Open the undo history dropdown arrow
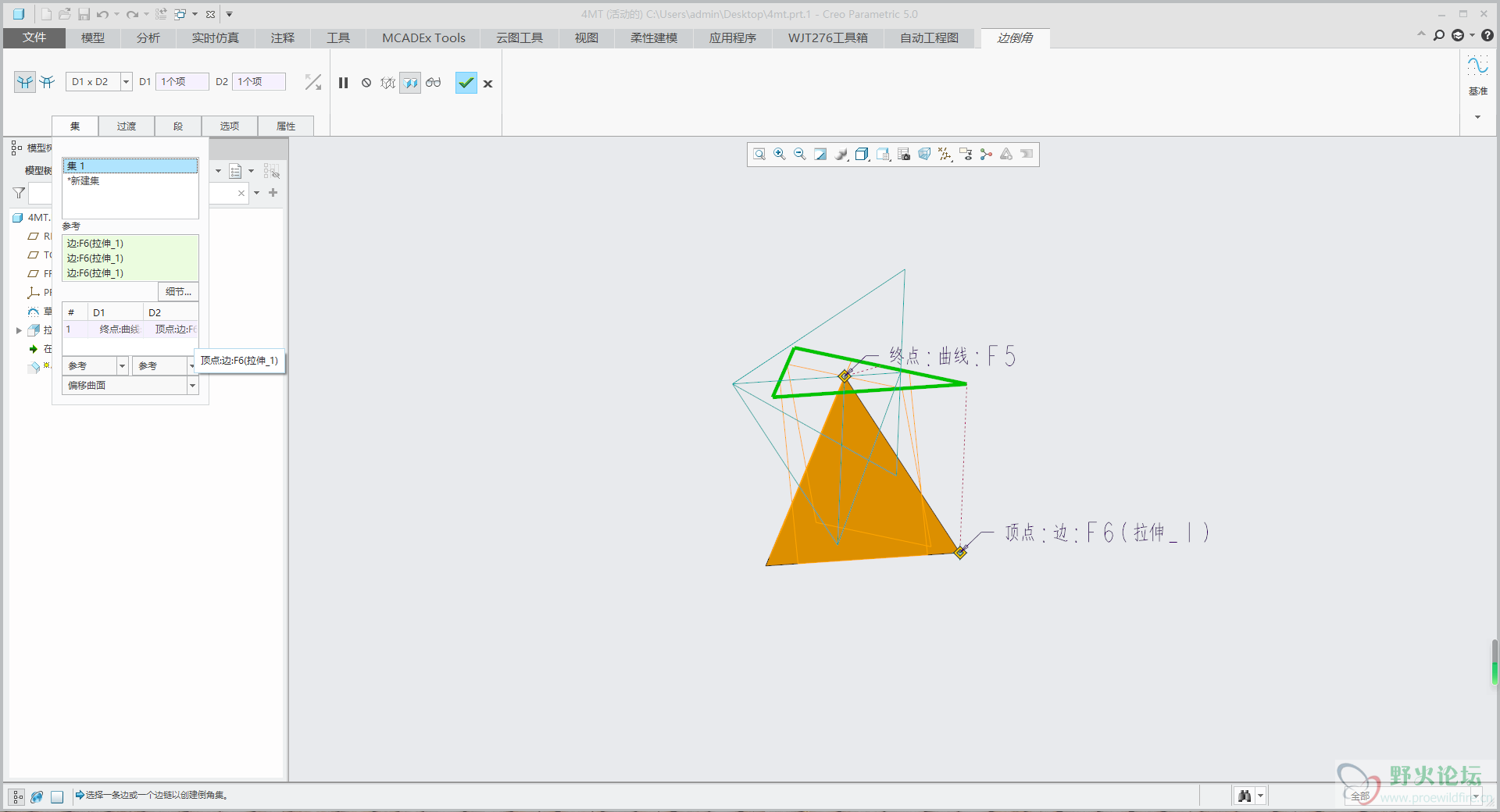 116,14
